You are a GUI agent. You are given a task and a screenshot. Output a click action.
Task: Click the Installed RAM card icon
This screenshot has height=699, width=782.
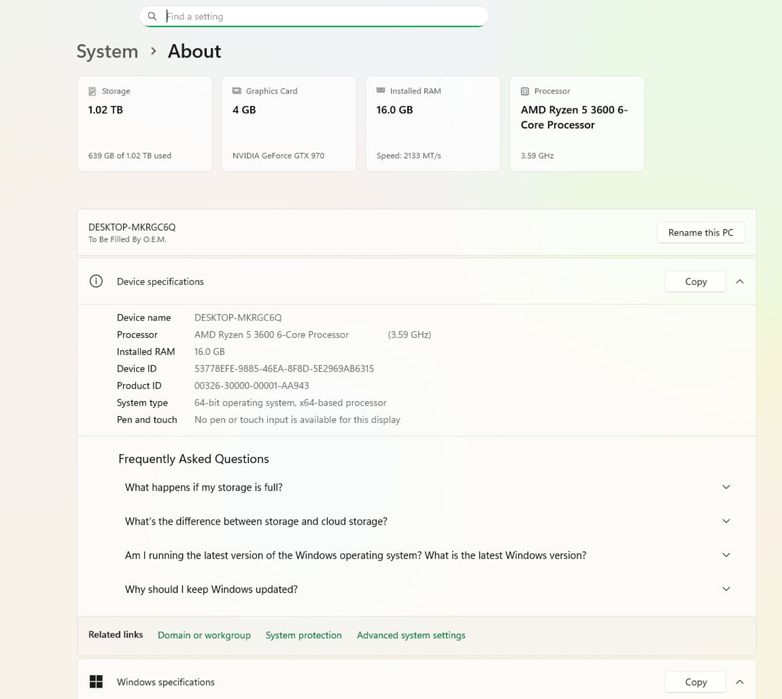(381, 90)
